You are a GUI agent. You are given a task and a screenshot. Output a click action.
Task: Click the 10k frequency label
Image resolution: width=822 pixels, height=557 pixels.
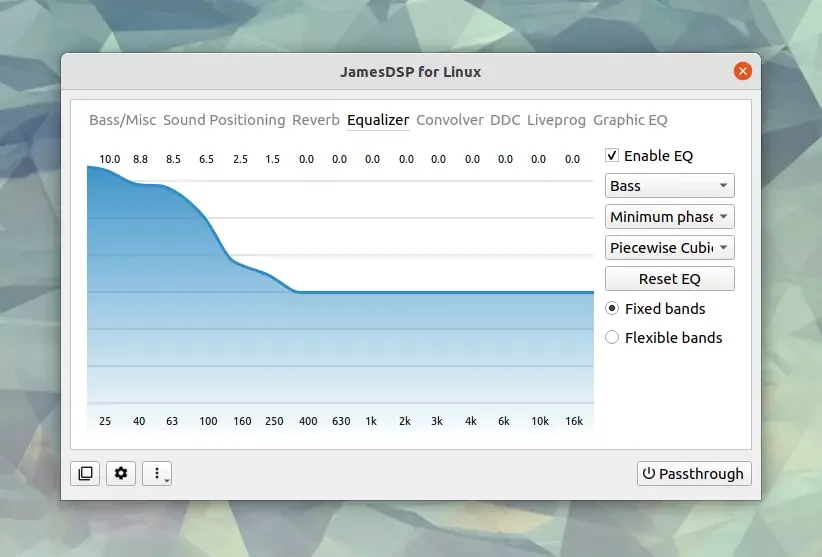click(540, 421)
